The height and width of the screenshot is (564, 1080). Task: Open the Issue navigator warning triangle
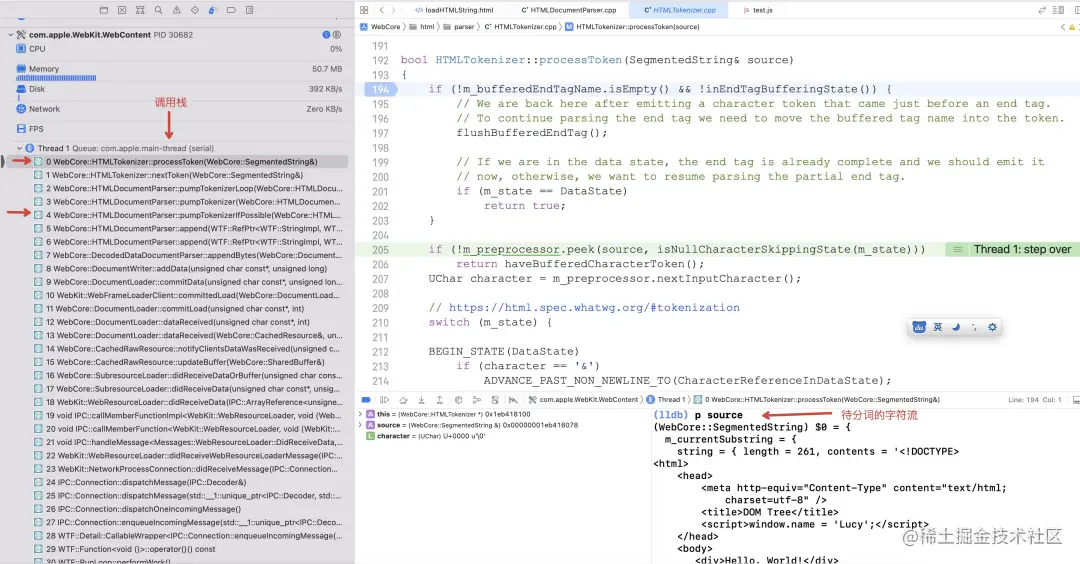177,10
